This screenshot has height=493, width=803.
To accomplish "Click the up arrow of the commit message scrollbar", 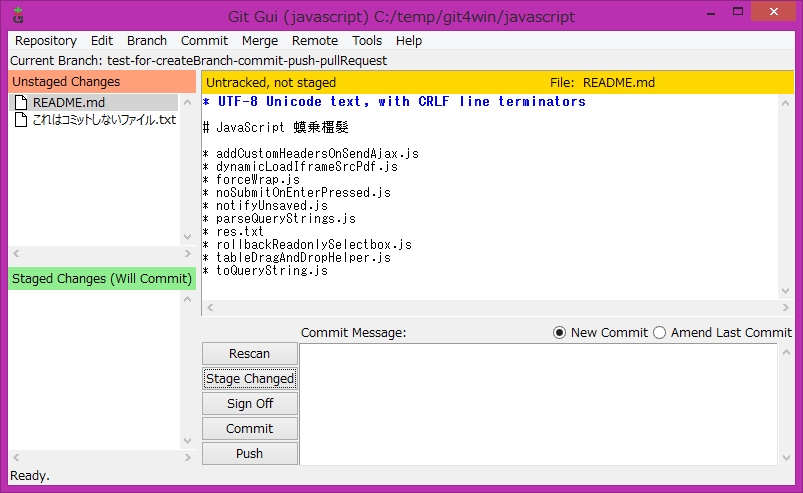I will tap(787, 352).
